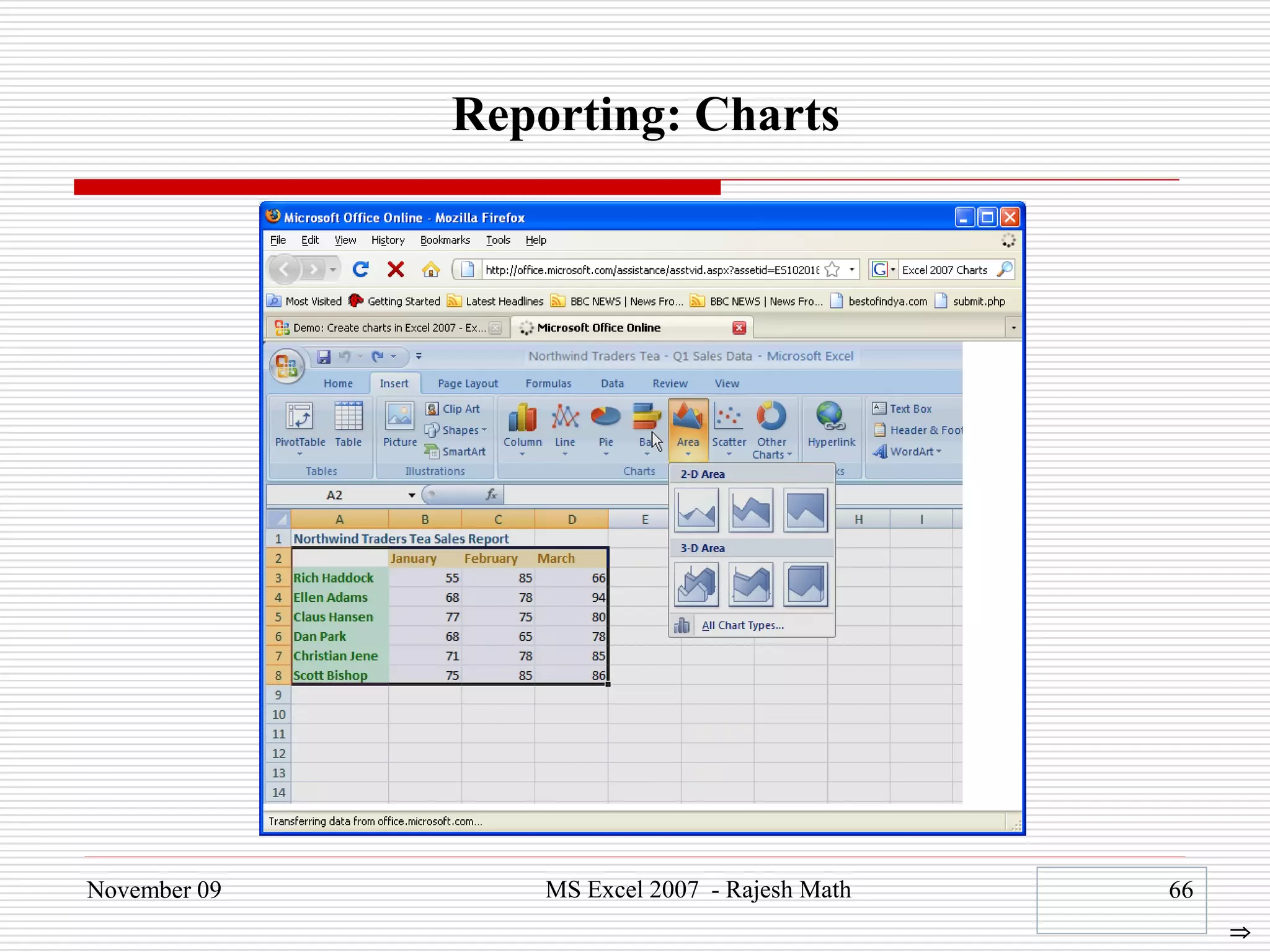Insert a Table using the Table icon
Viewport: 1270px width, 952px height.
348,425
